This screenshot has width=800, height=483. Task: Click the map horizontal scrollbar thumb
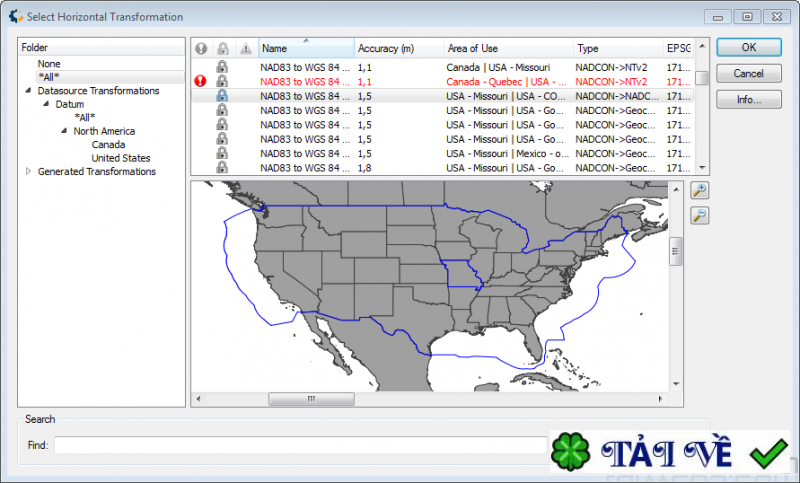click(311, 399)
